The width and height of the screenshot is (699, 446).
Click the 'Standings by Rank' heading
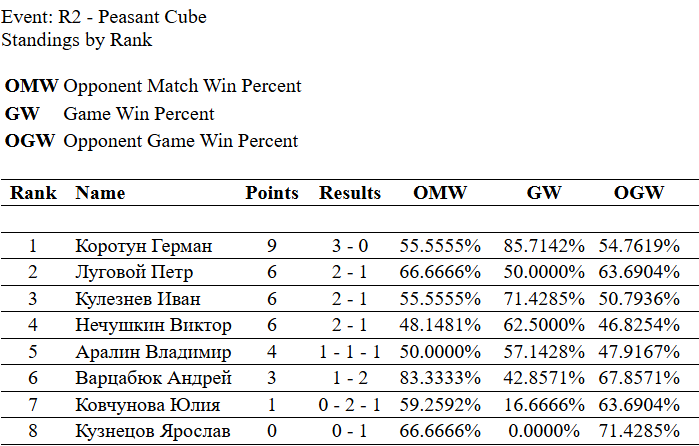coord(76,40)
